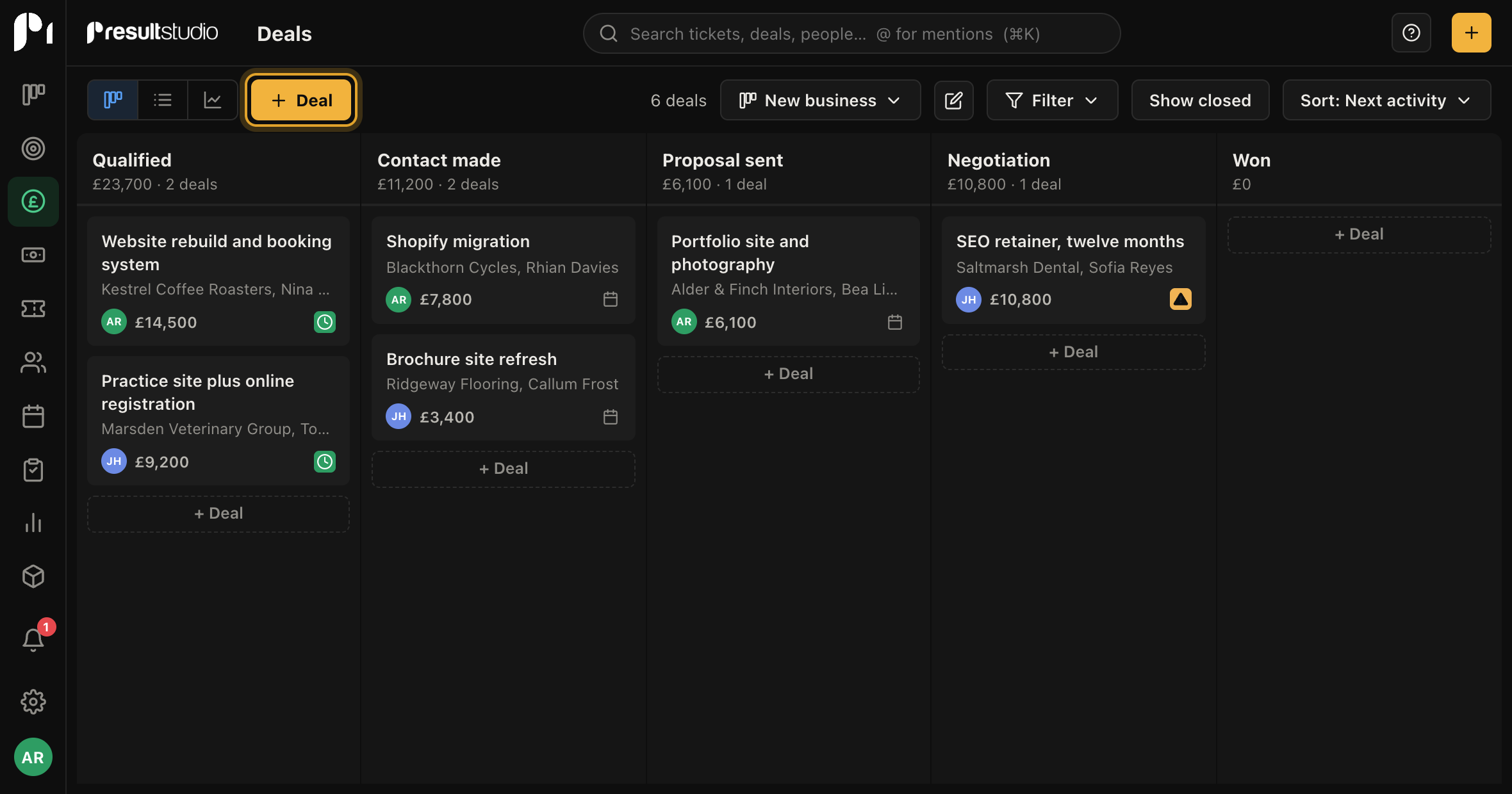Open the people contacts icon in sidebar
Image resolution: width=1512 pixels, height=794 pixels.
pyautogui.click(x=33, y=362)
